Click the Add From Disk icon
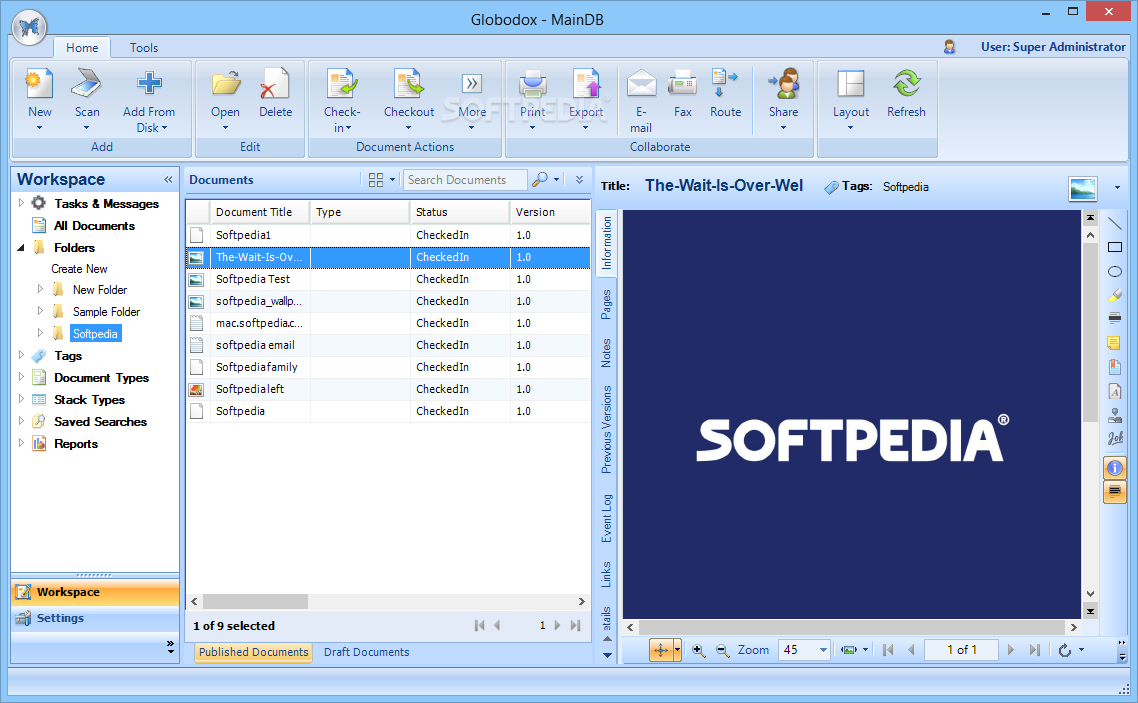 [149, 84]
